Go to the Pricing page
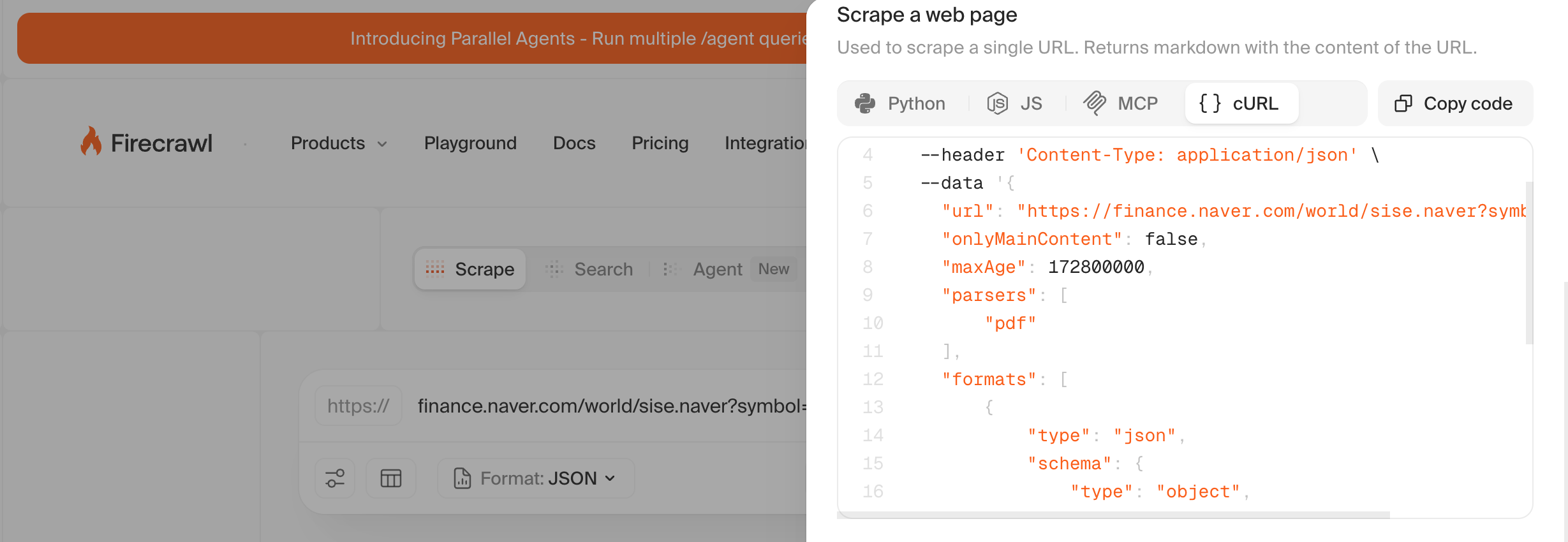This screenshot has height=542, width=1568. (660, 143)
